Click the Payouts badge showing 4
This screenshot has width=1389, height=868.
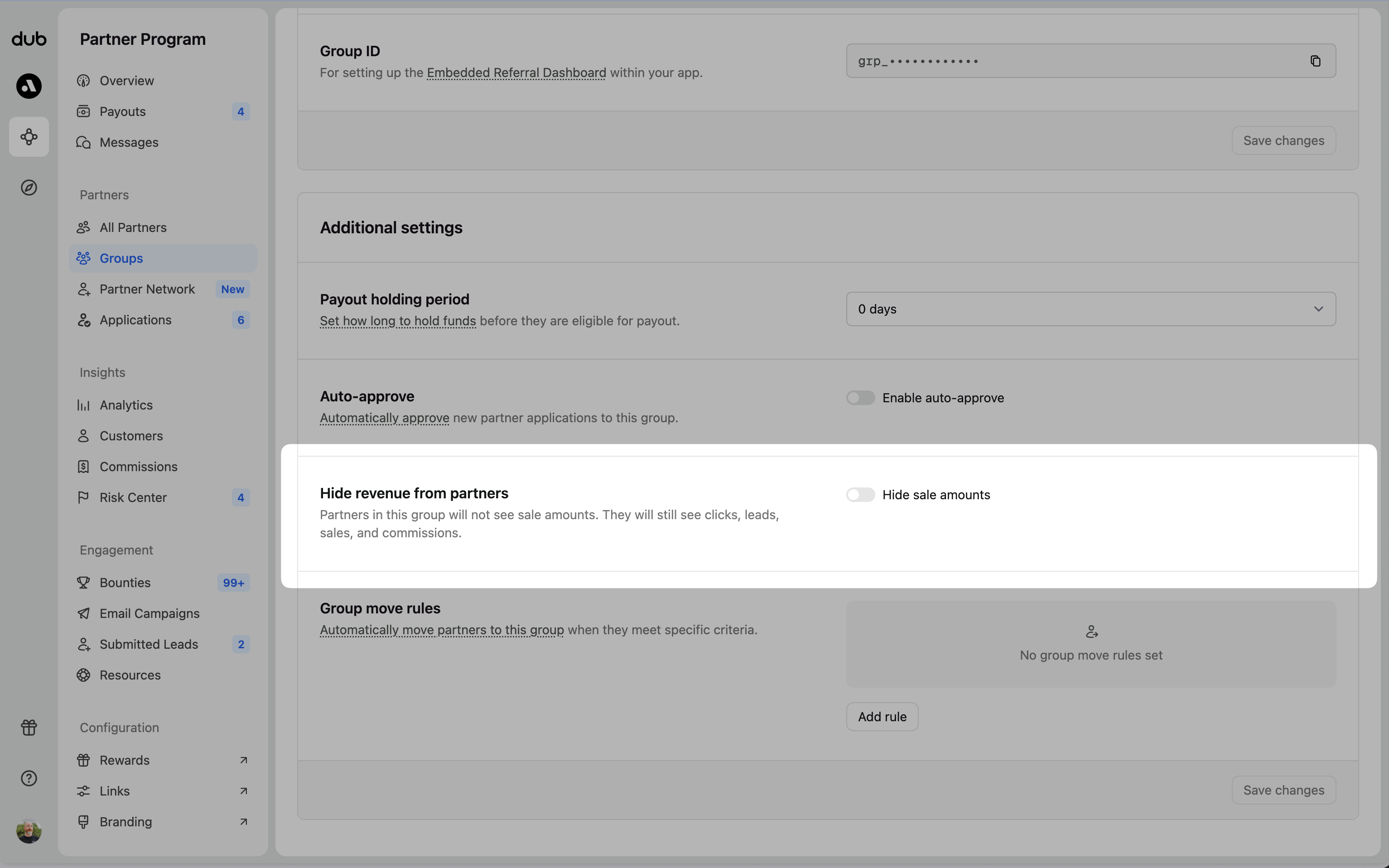[241, 111]
